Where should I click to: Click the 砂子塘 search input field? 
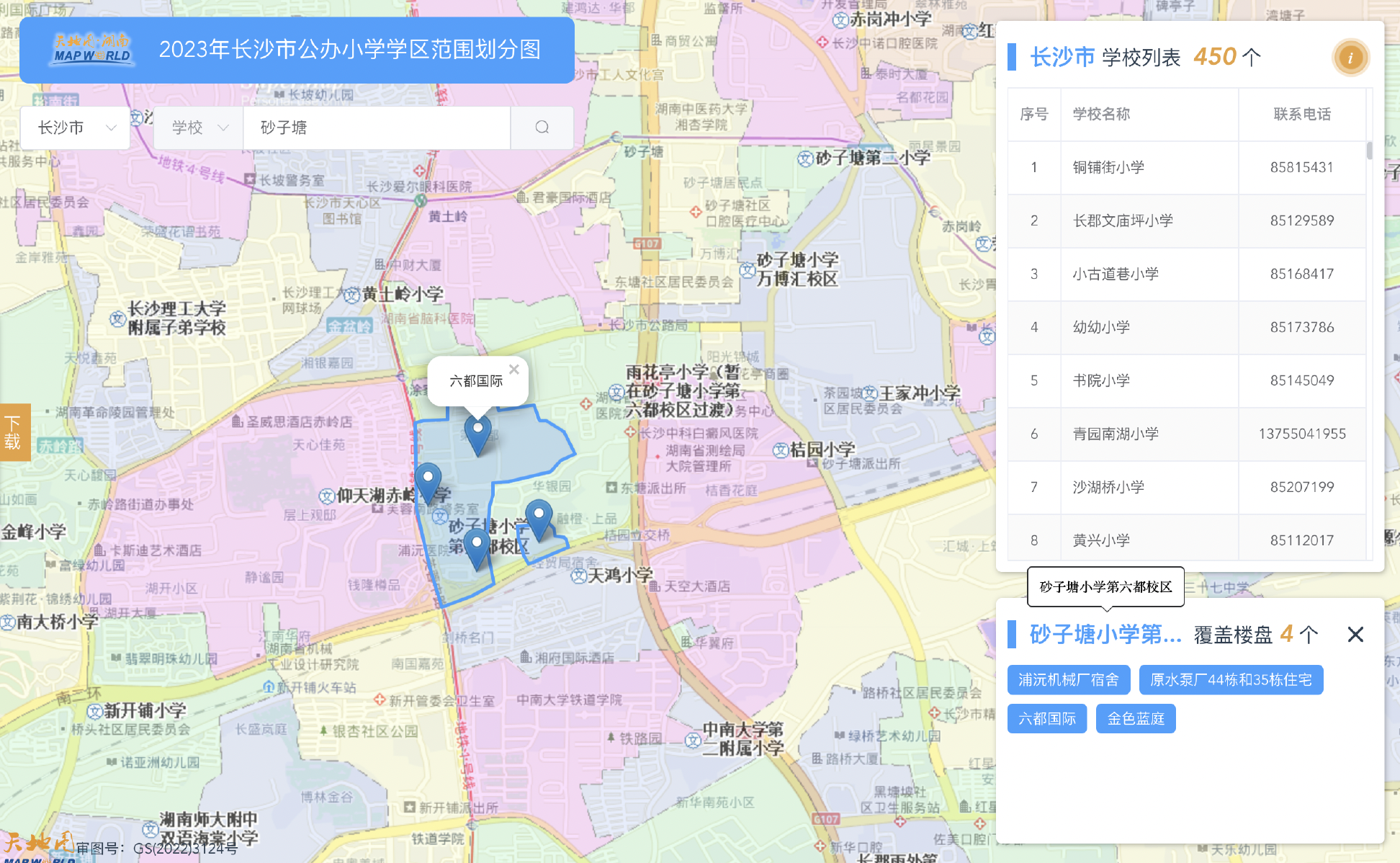pos(376,128)
